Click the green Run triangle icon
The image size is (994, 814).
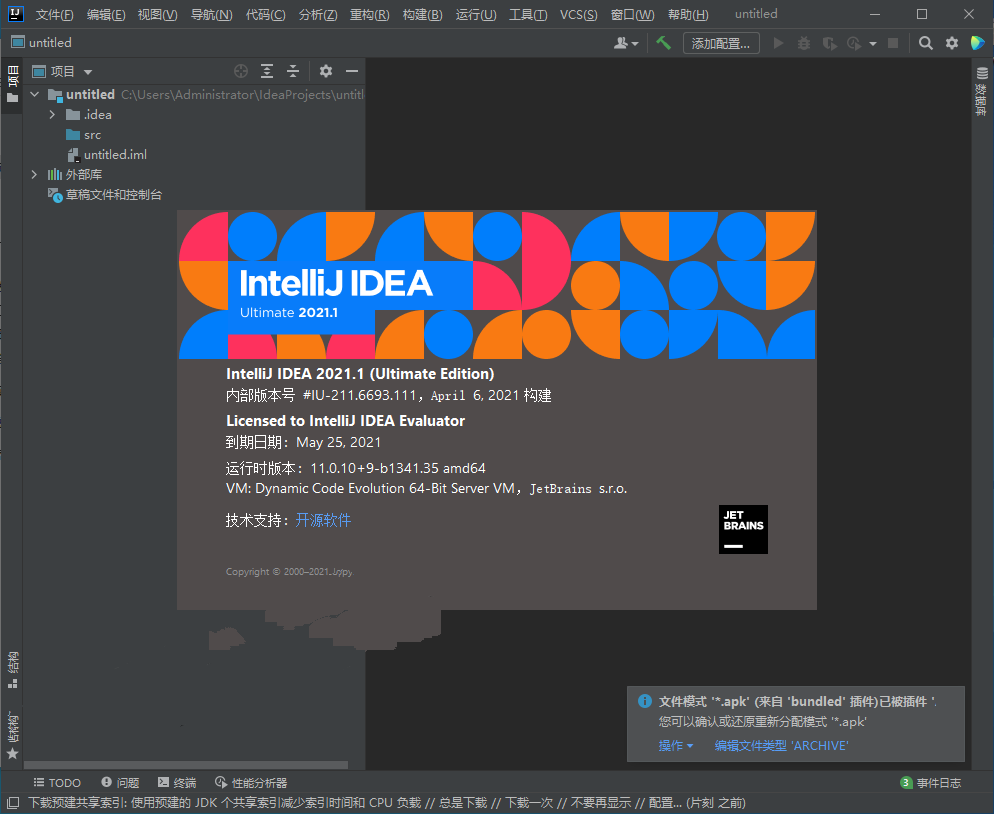coord(778,43)
